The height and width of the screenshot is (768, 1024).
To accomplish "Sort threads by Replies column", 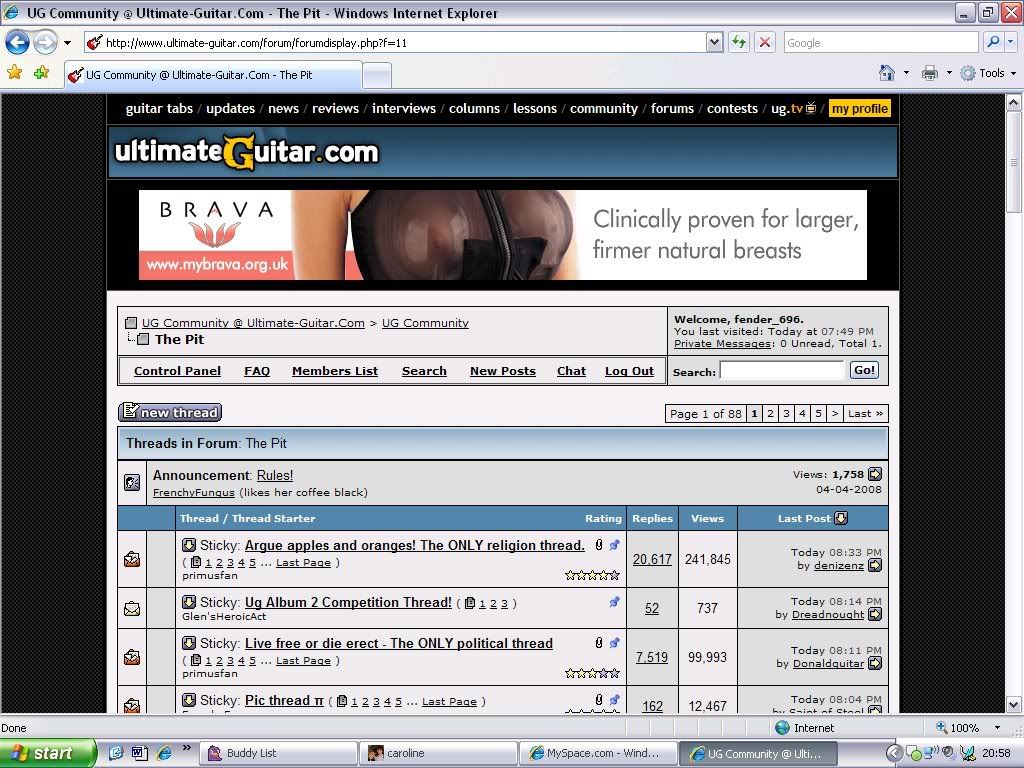I will 652,518.
